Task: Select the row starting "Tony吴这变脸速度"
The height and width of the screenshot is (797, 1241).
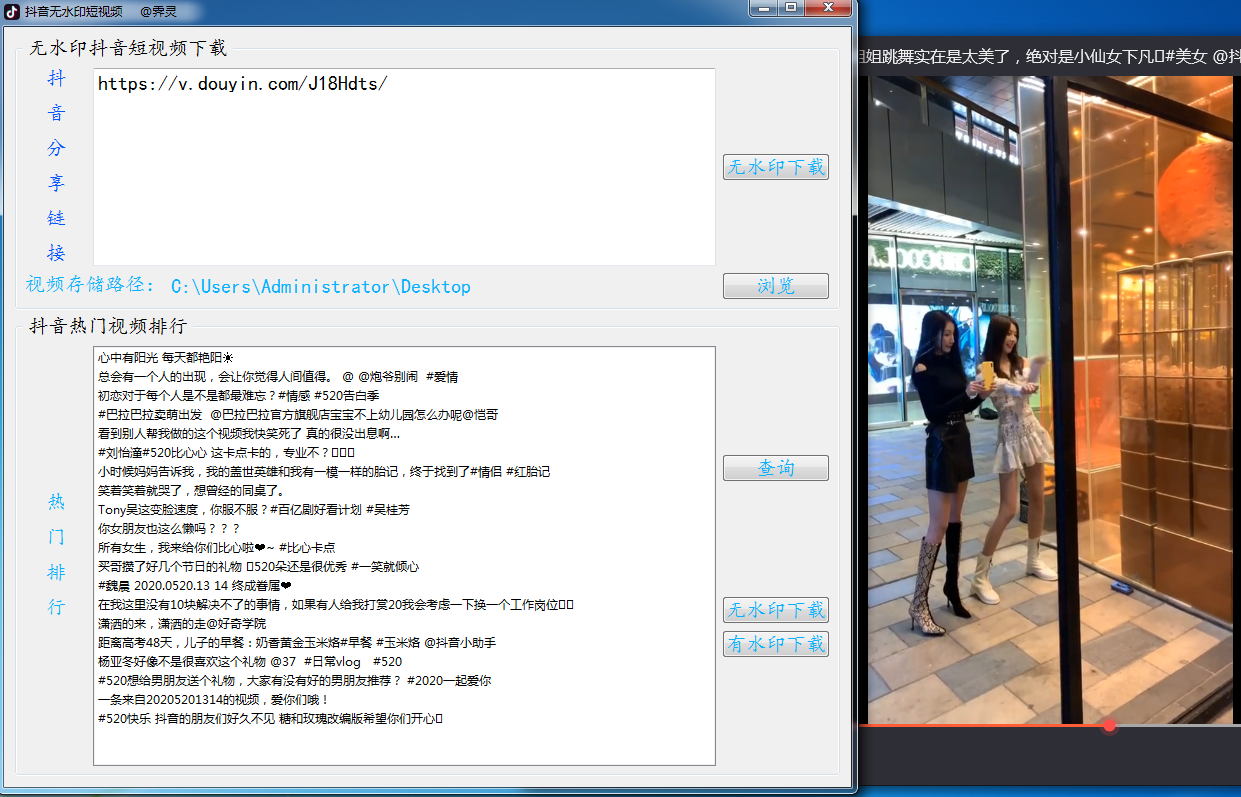Action: [x=404, y=509]
